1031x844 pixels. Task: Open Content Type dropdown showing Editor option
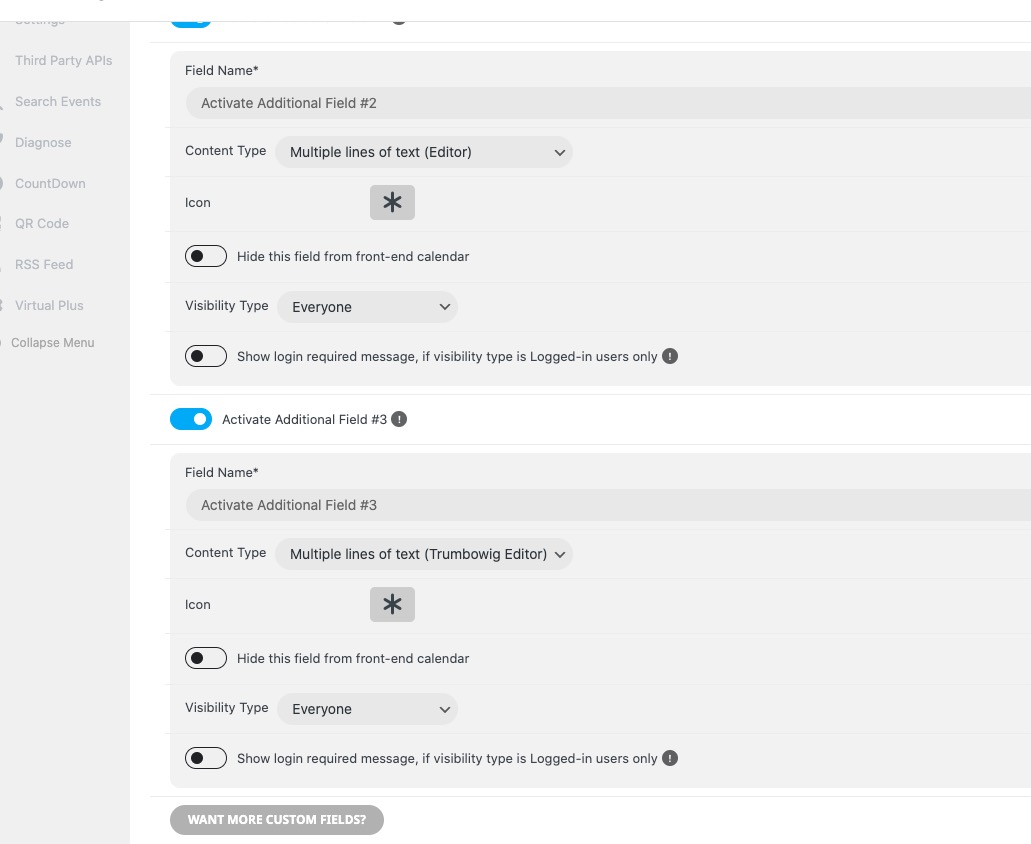click(424, 152)
